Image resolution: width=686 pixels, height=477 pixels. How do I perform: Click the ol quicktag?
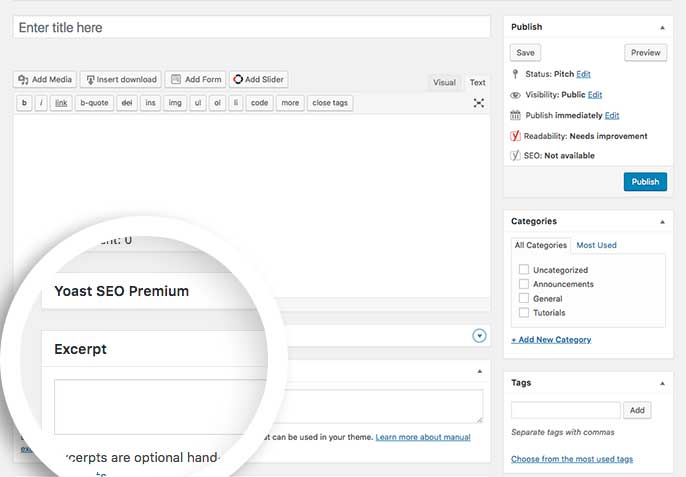[217, 103]
